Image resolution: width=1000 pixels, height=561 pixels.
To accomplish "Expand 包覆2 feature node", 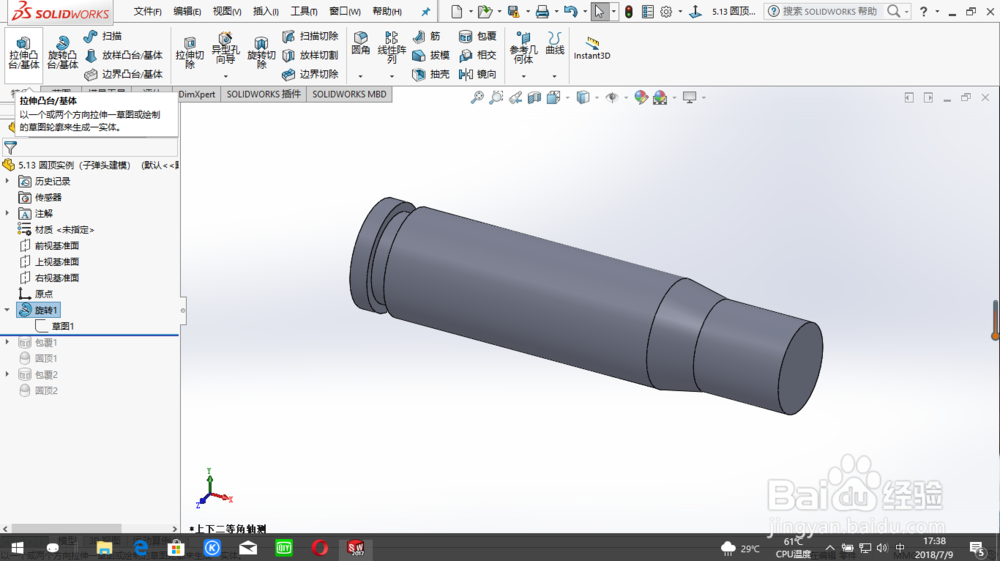I will (x=8, y=374).
